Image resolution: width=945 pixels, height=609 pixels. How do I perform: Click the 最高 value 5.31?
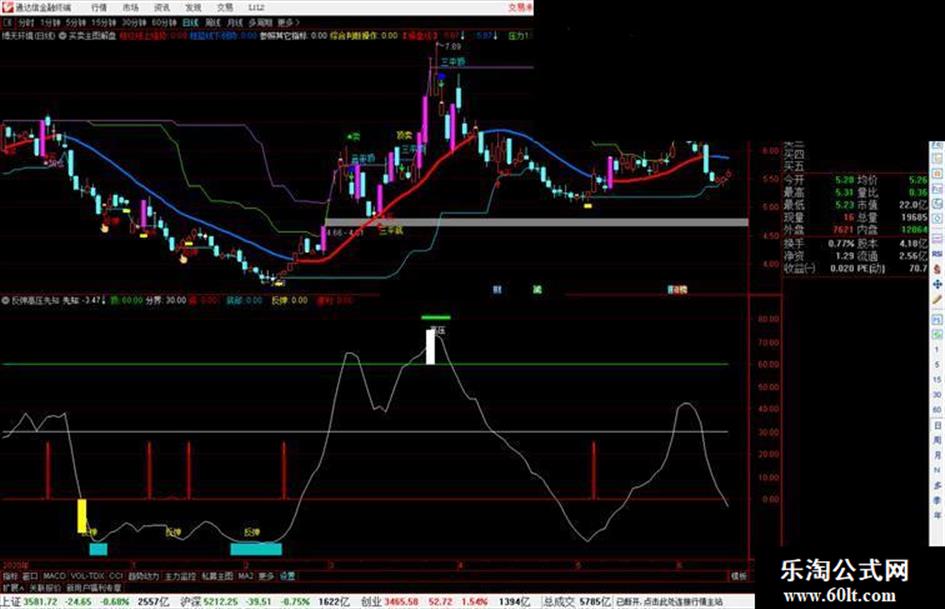(x=844, y=192)
